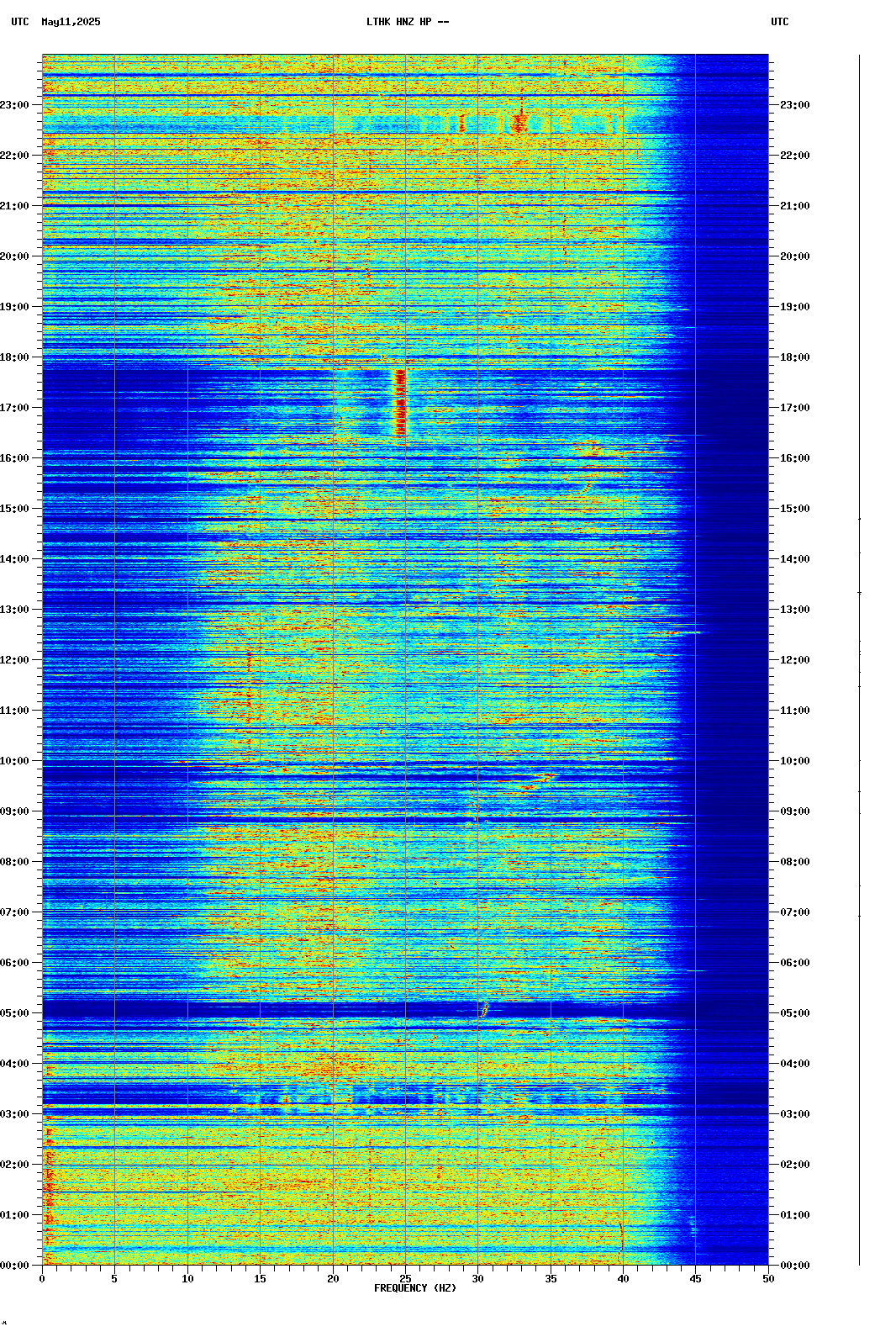The image size is (896, 1332).
Task: Select the FREQUENCY (HZ) axis title
Action: click(415, 1288)
